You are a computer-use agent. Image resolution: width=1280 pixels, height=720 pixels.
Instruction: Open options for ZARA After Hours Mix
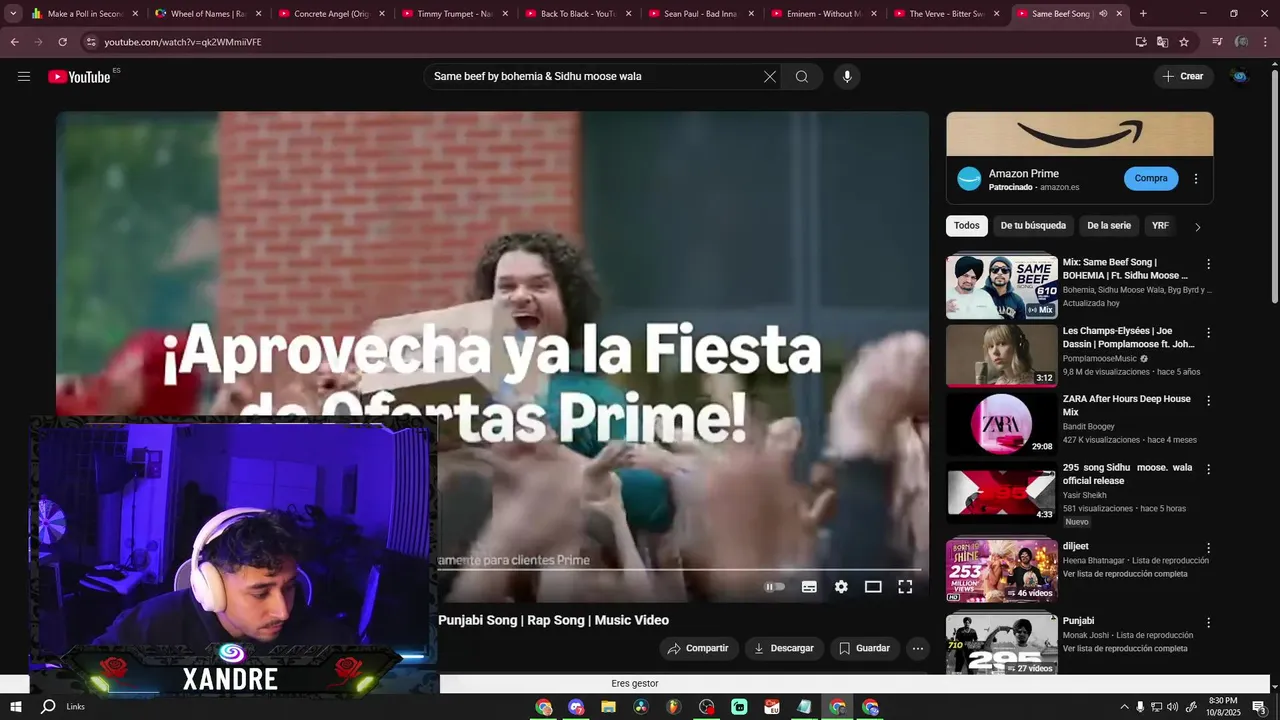(1208, 401)
